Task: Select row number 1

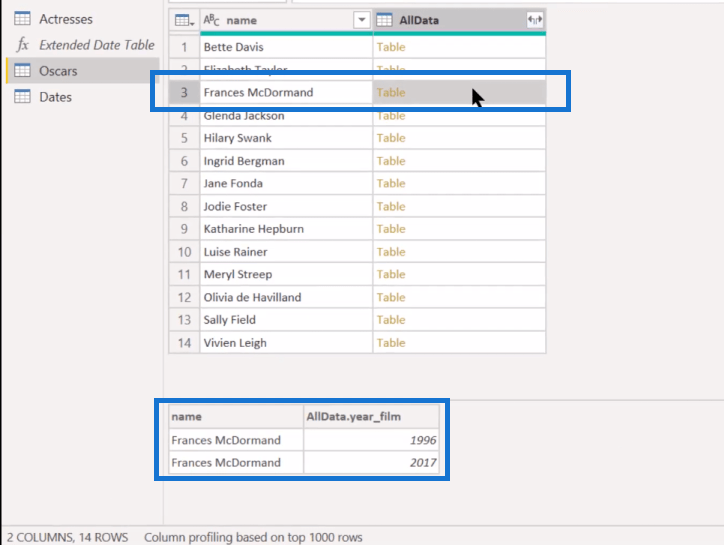Action: coord(184,47)
